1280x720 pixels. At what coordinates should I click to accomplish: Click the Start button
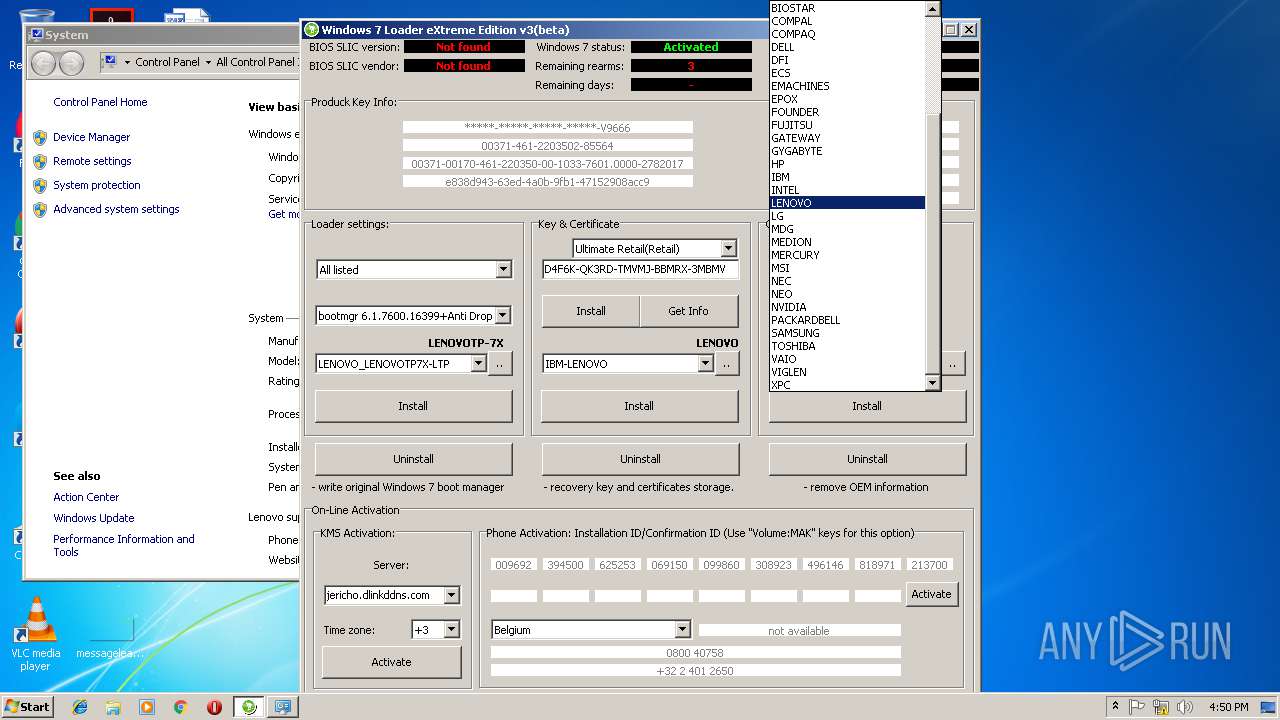coord(27,707)
